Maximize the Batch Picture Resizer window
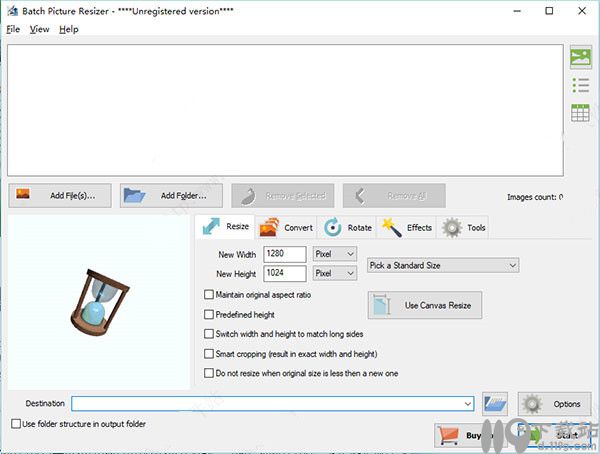 coord(549,11)
